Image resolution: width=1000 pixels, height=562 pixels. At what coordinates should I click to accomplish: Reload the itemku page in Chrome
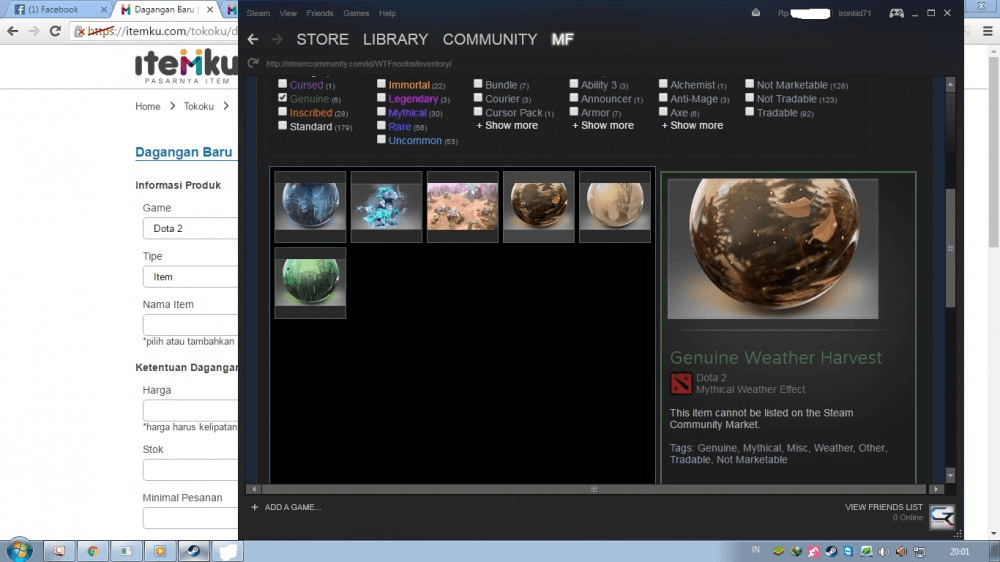point(55,31)
